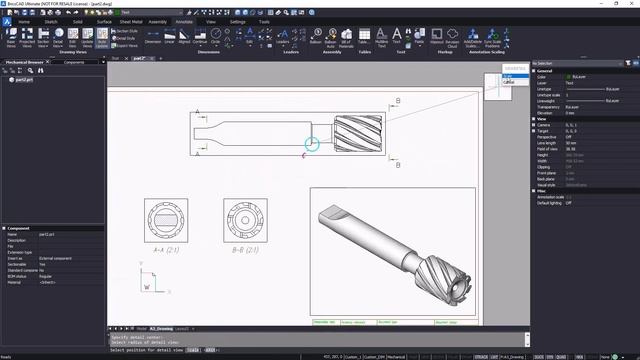The width and height of the screenshot is (640, 360).
Task: Select the Aligned dimension tool
Action: tap(184, 36)
